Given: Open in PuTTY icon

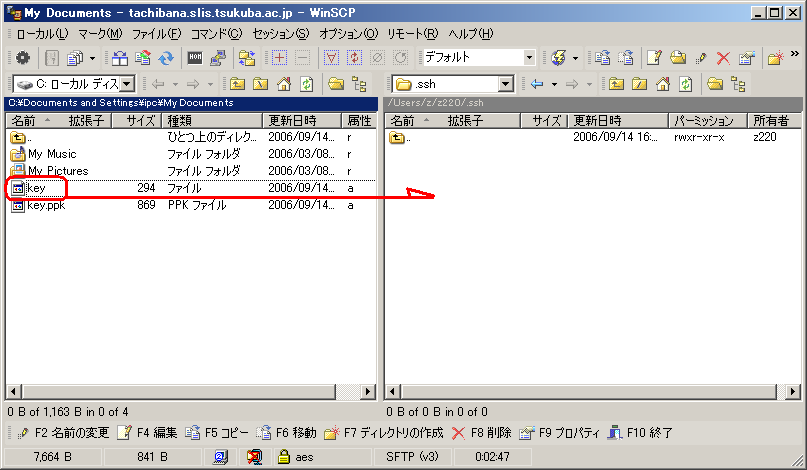Looking at the screenshot, I should point(218,58).
